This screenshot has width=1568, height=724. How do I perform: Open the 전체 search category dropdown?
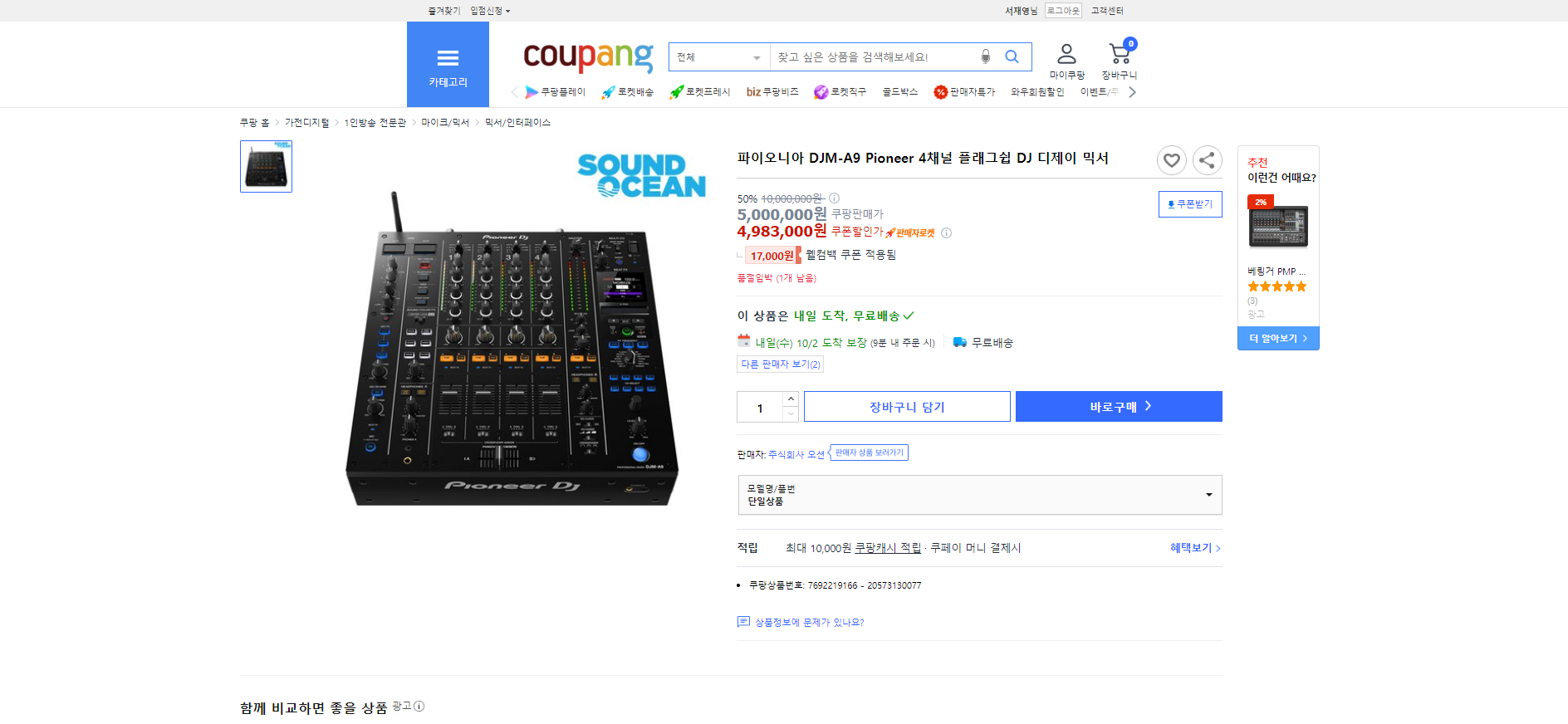click(x=719, y=56)
